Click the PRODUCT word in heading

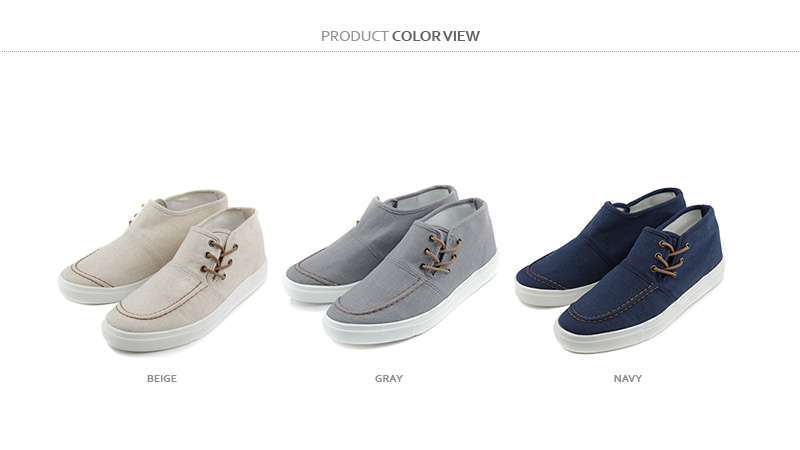click(x=355, y=36)
